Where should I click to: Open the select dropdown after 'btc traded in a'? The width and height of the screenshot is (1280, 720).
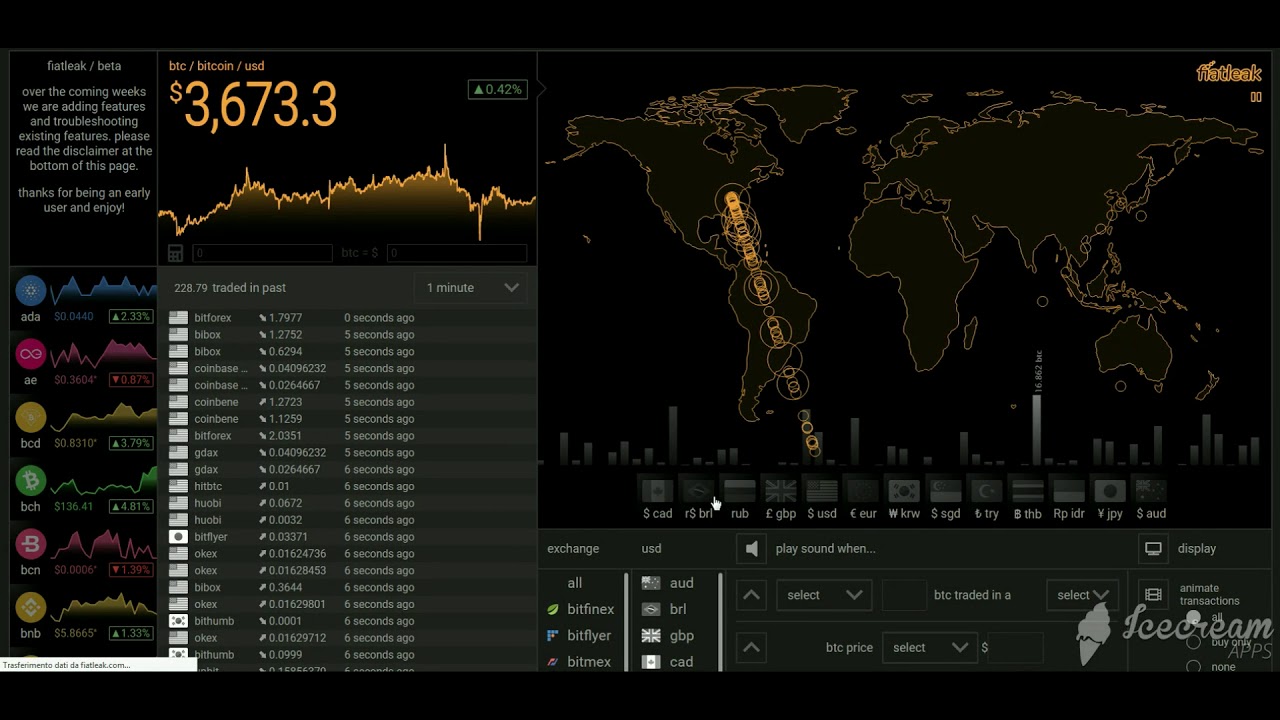point(1081,595)
